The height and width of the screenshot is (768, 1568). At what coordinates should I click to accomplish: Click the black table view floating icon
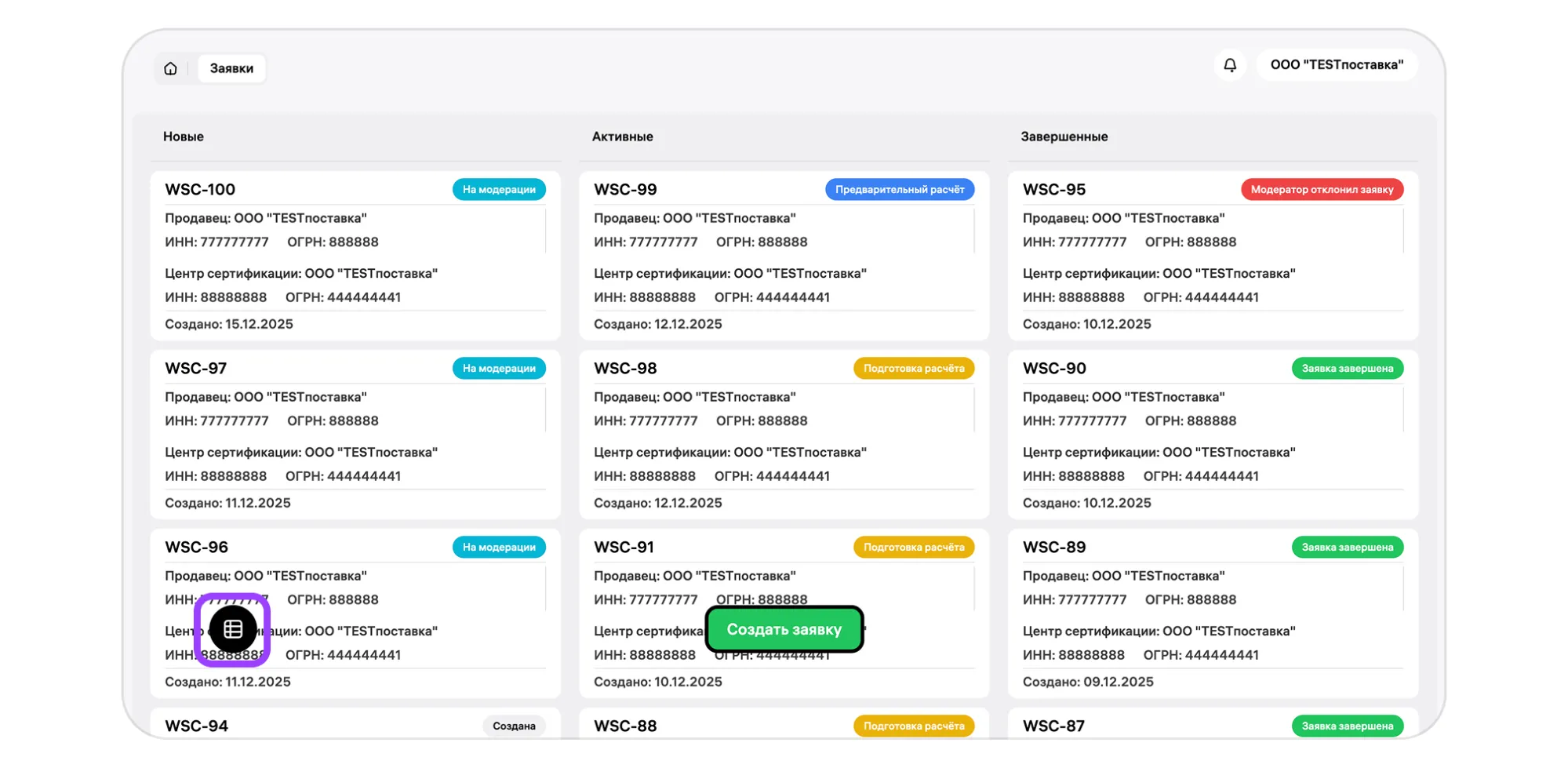coord(233,629)
